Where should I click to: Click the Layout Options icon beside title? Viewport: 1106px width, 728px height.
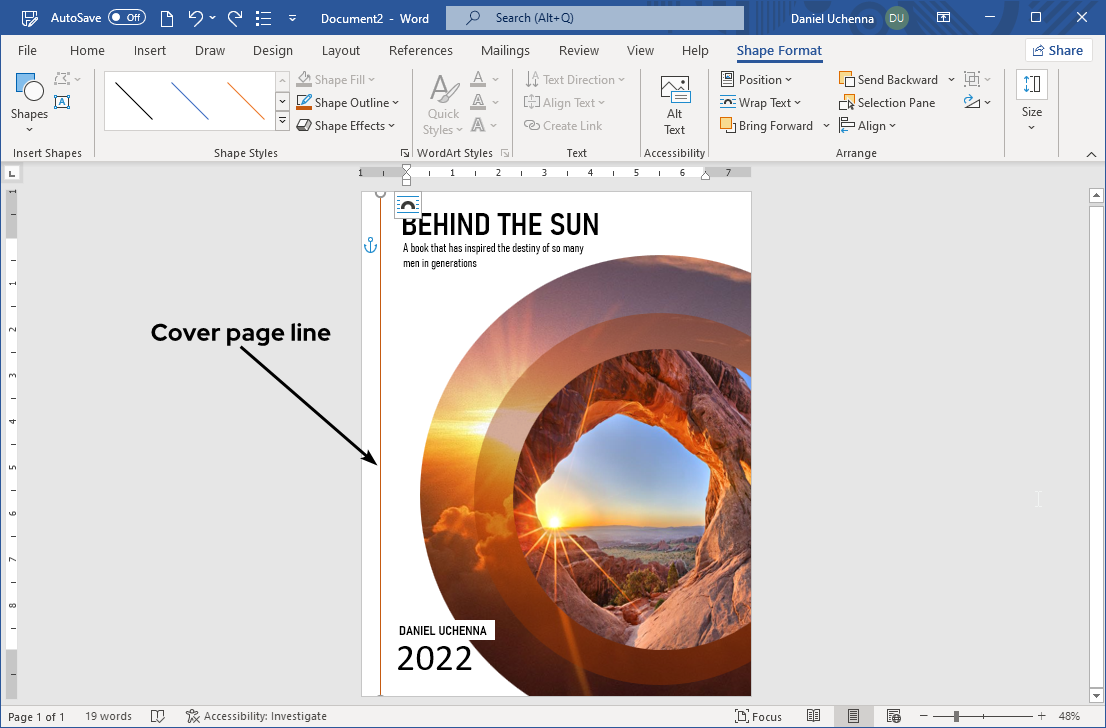[x=408, y=205]
